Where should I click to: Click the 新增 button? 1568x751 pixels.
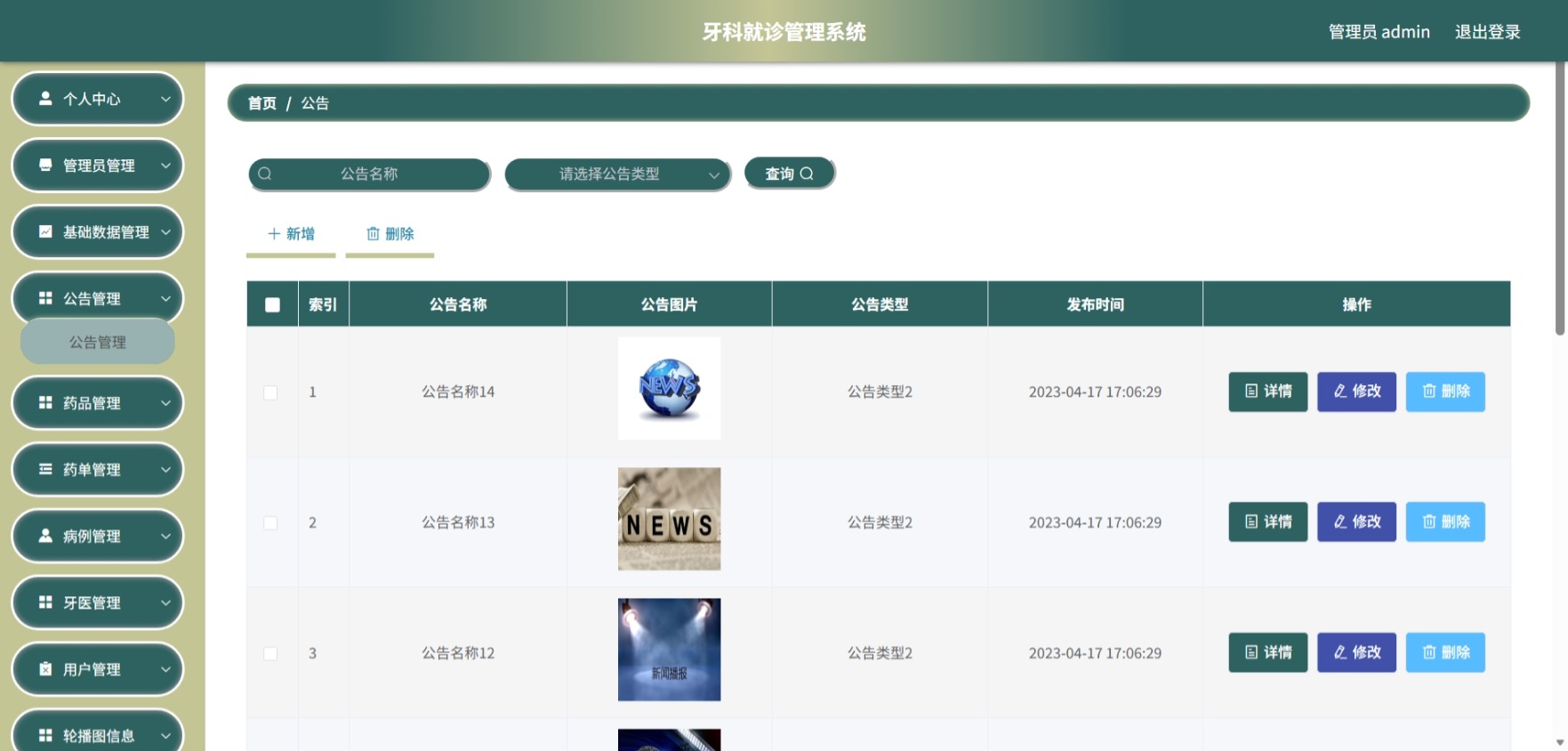[x=291, y=234]
